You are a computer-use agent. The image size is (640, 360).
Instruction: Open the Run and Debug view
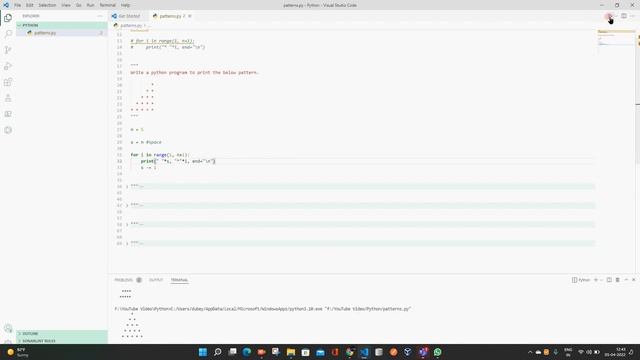point(8,66)
